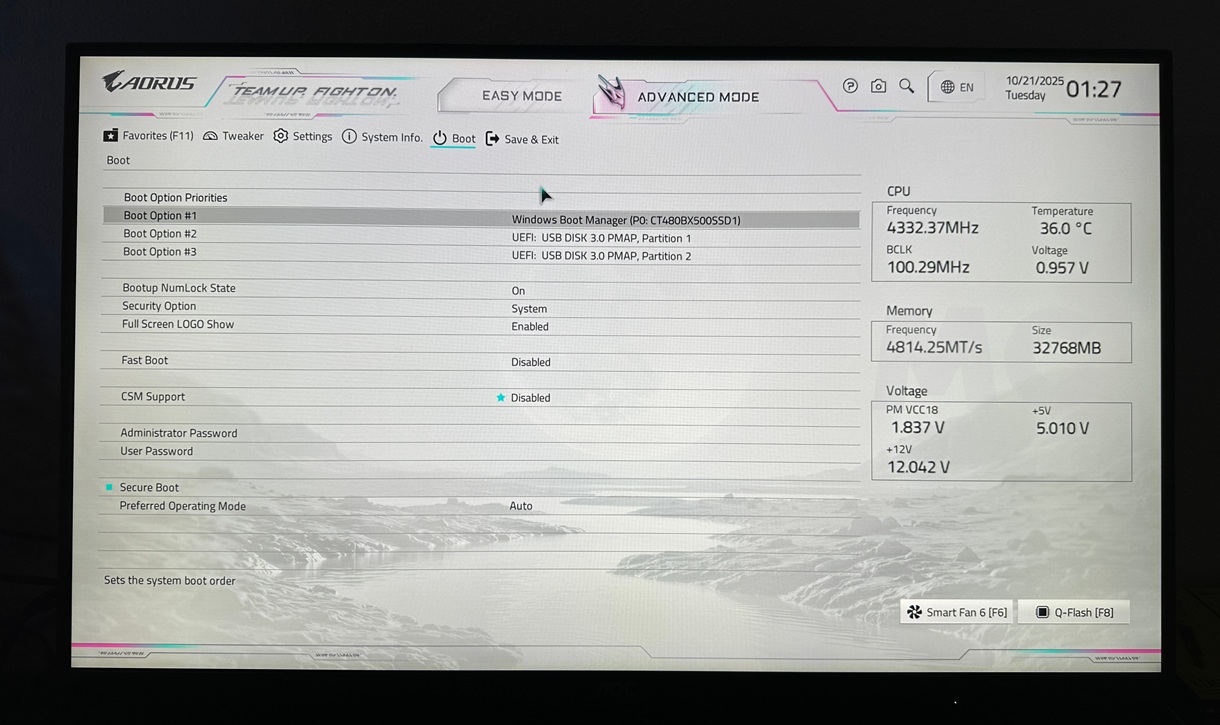Open search with the magnifier icon
1220x725 pixels.
pos(906,87)
